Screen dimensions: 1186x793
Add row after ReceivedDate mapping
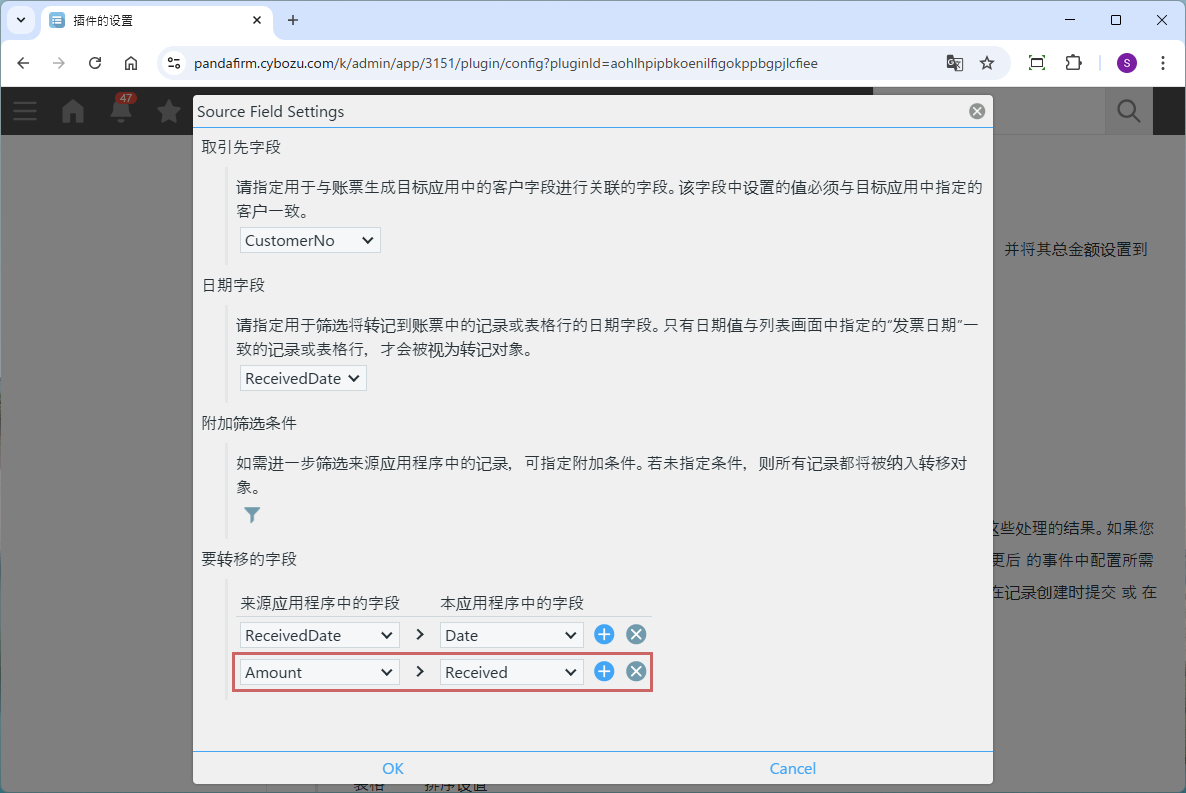[604, 635]
